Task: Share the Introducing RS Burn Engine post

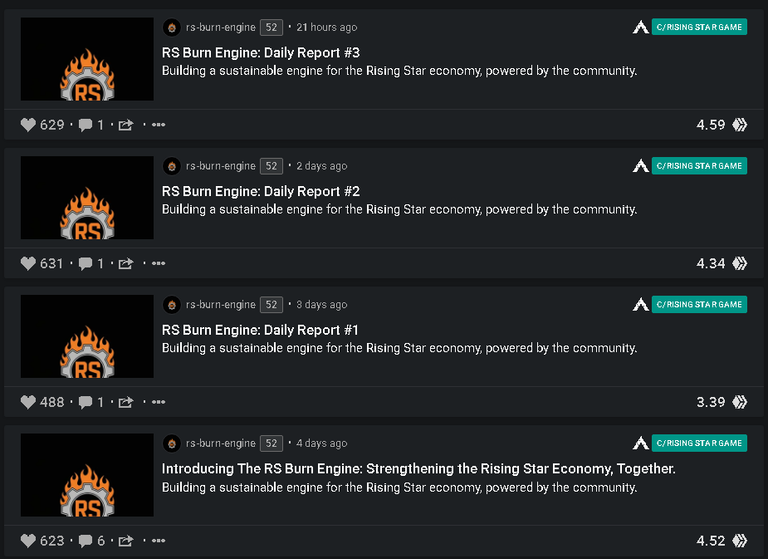Action: [x=126, y=541]
